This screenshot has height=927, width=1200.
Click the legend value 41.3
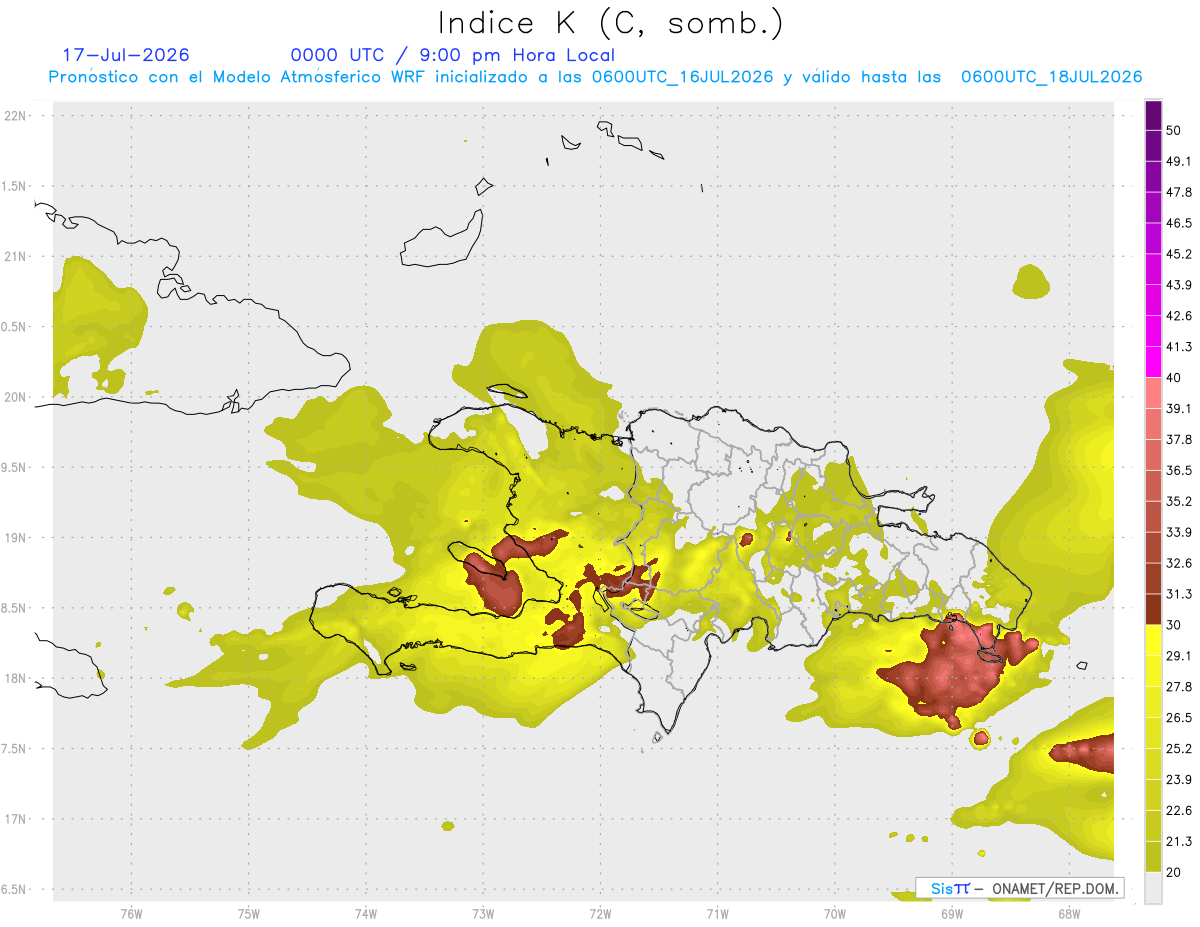click(x=1179, y=347)
